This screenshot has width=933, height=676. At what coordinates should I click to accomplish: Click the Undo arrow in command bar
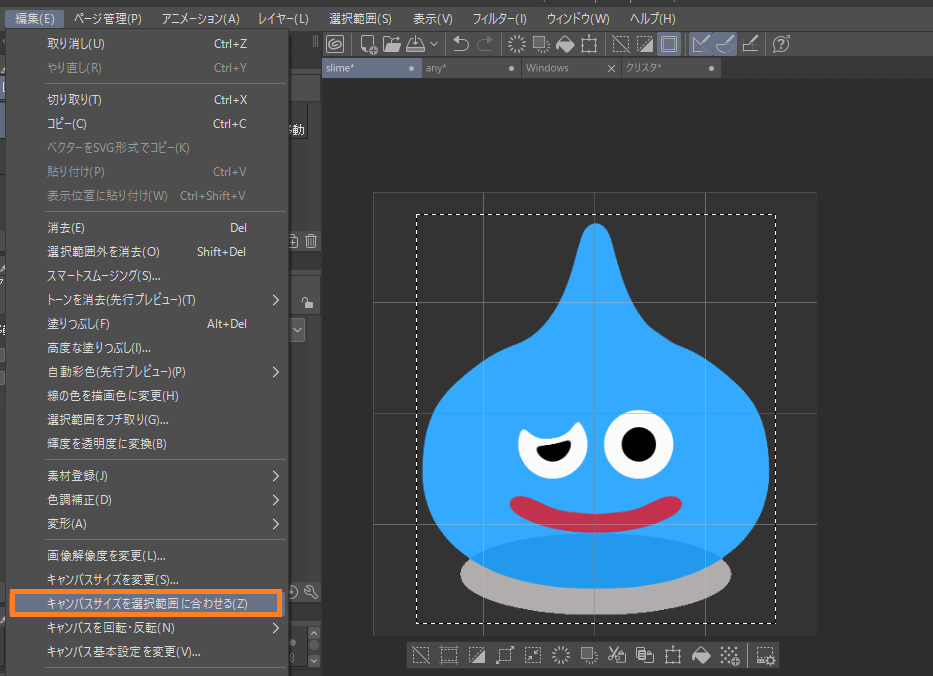click(x=461, y=44)
